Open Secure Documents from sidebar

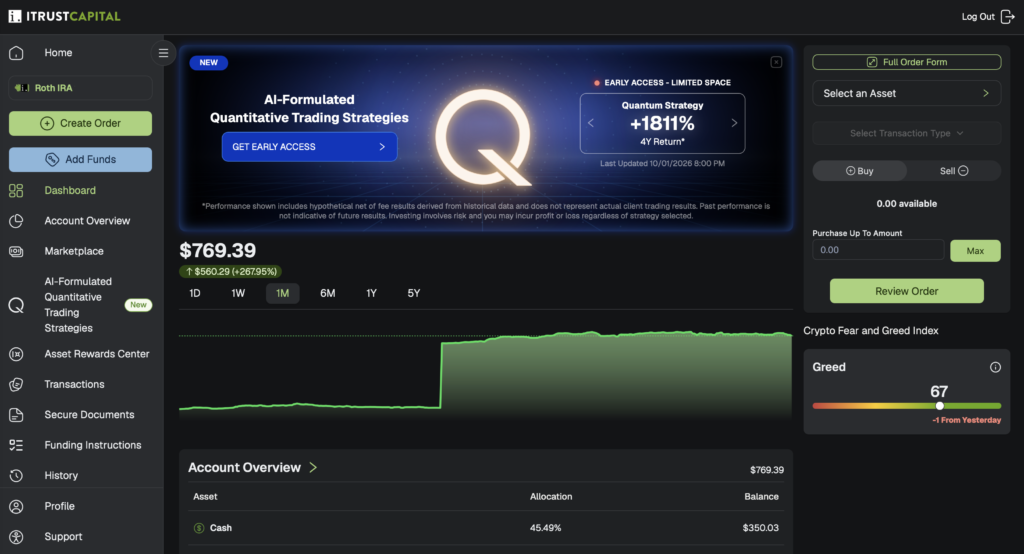(89, 415)
